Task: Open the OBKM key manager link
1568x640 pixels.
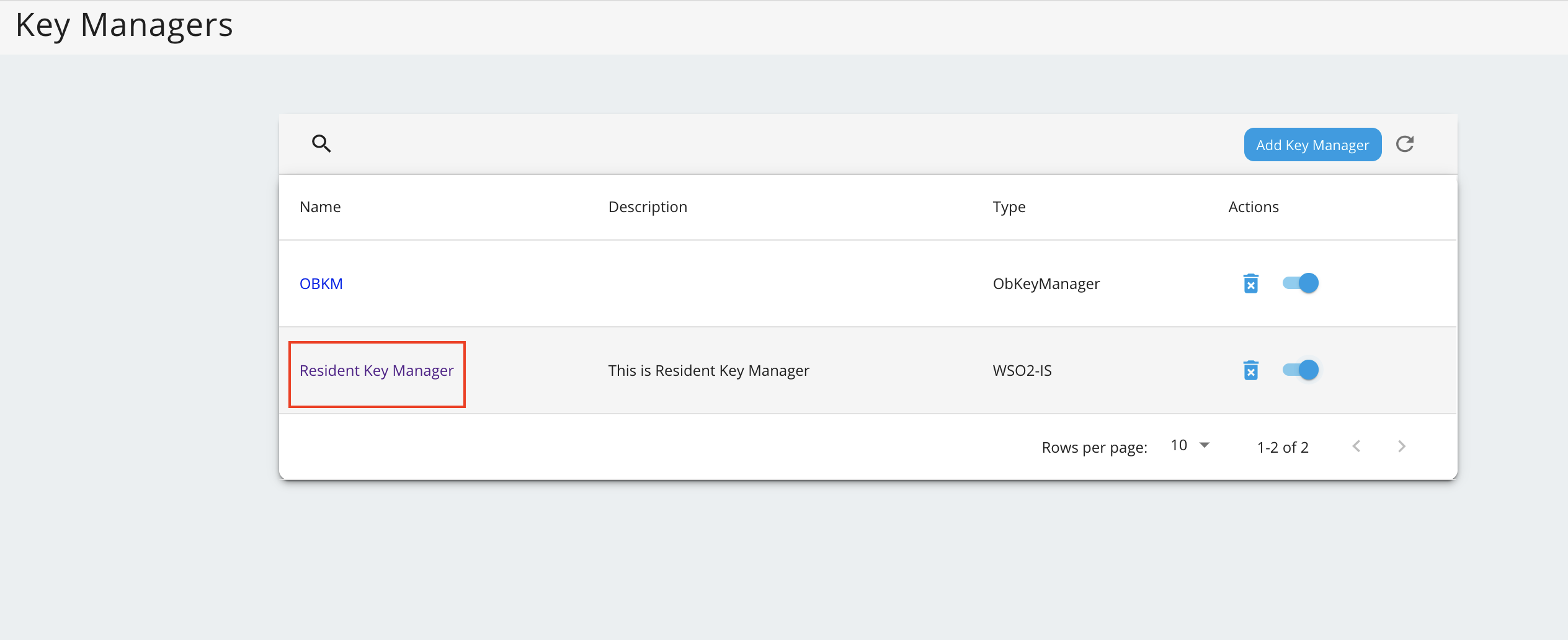Action: pyautogui.click(x=321, y=283)
